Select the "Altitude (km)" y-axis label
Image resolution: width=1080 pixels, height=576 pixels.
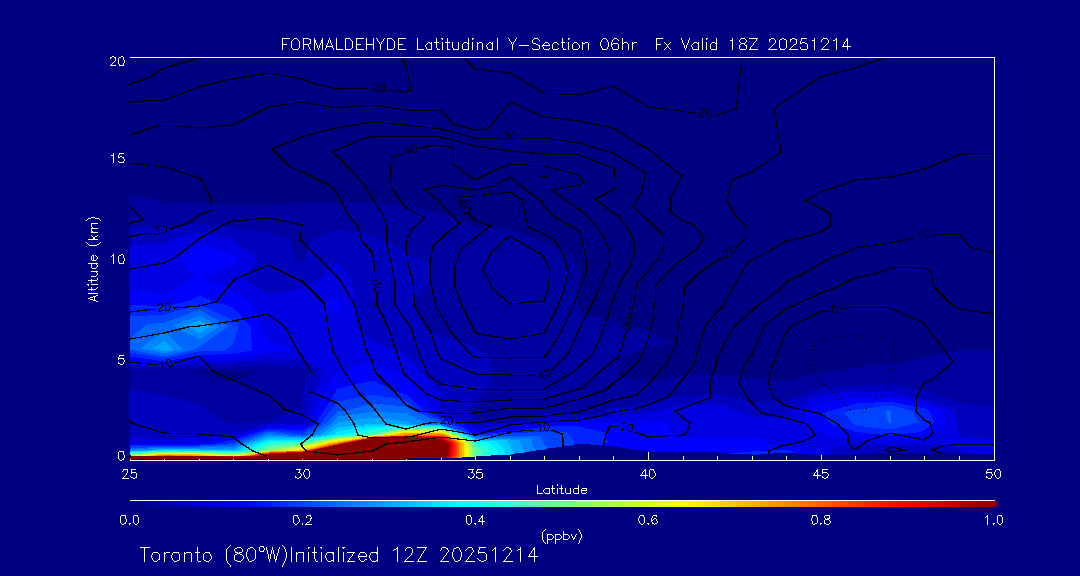tap(93, 259)
